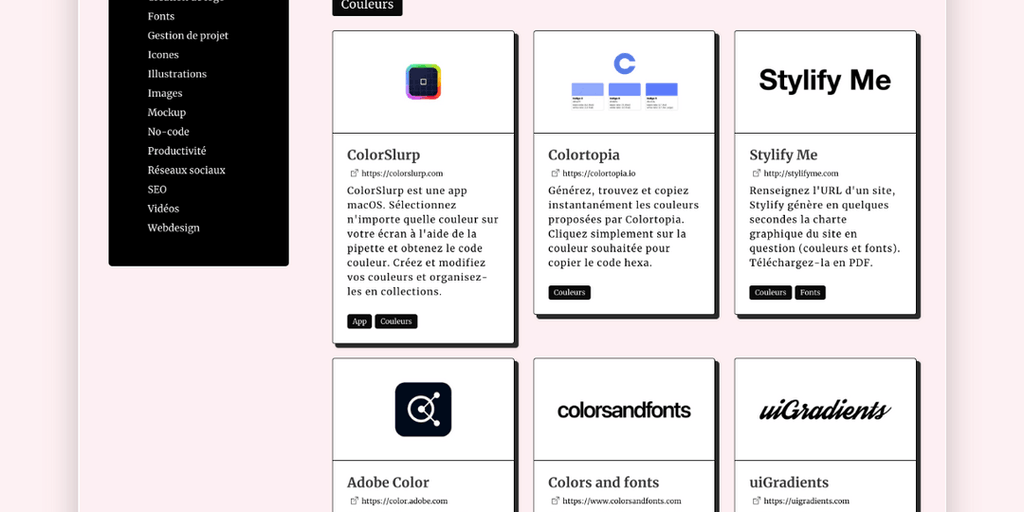Click the Colortopia logo thumbnail
Viewport: 1024px width, 512px height.
(x=624, y=82)
